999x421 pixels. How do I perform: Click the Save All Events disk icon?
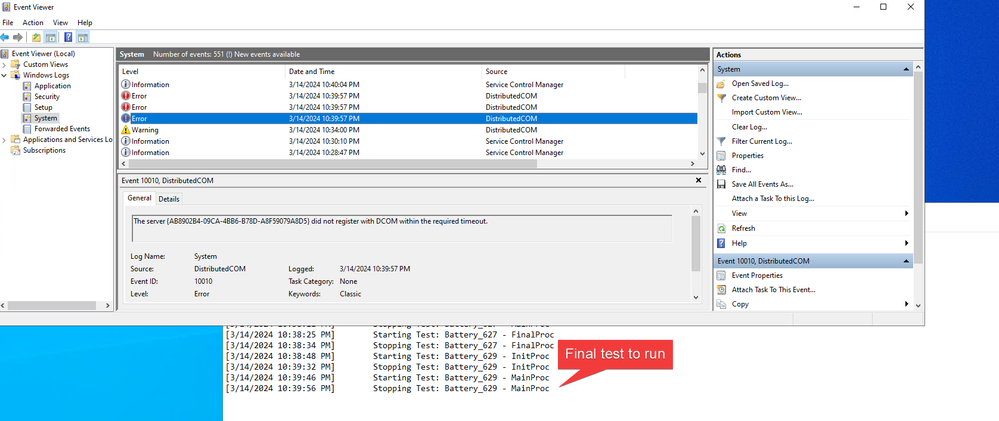click(x=721, y=184)
